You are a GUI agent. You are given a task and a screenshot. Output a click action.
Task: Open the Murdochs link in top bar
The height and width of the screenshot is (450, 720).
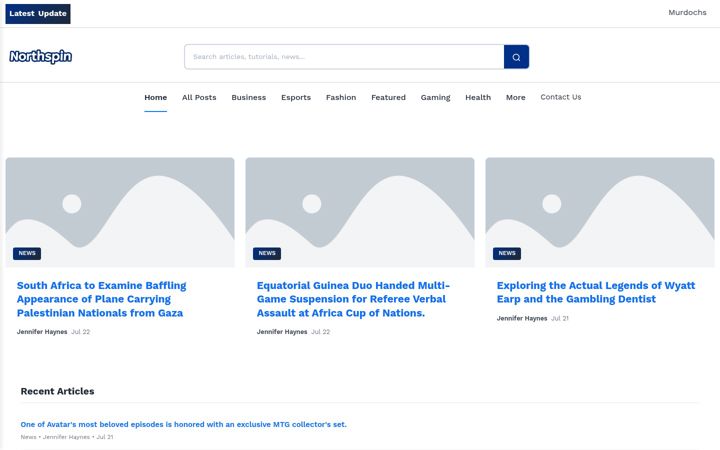[x=687, y=12]
